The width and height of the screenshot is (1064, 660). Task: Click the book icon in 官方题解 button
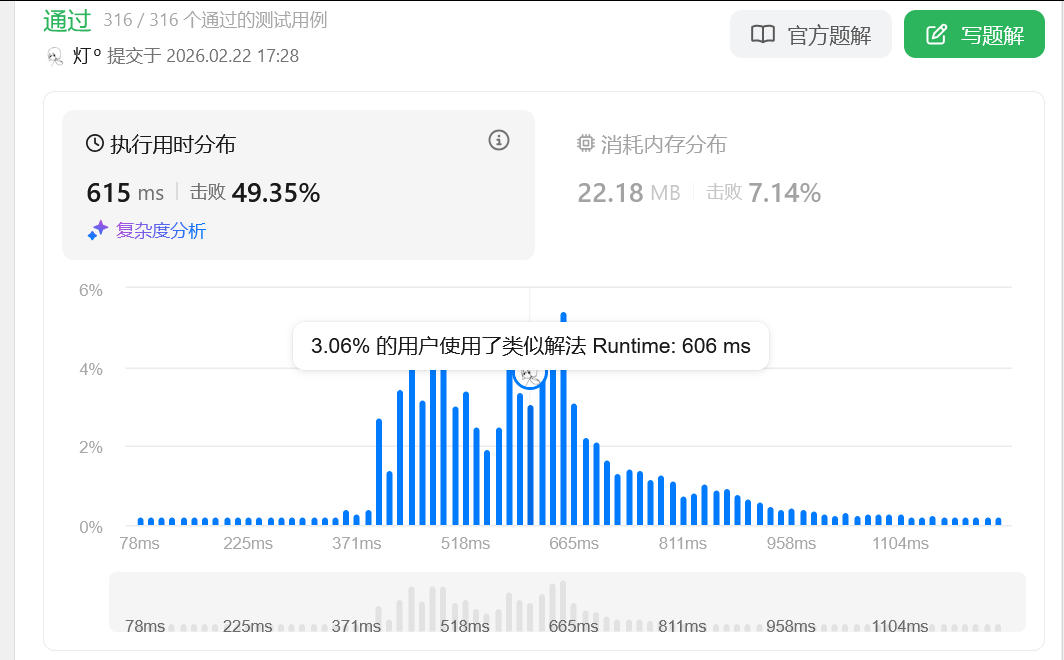(x=763, y=35)
